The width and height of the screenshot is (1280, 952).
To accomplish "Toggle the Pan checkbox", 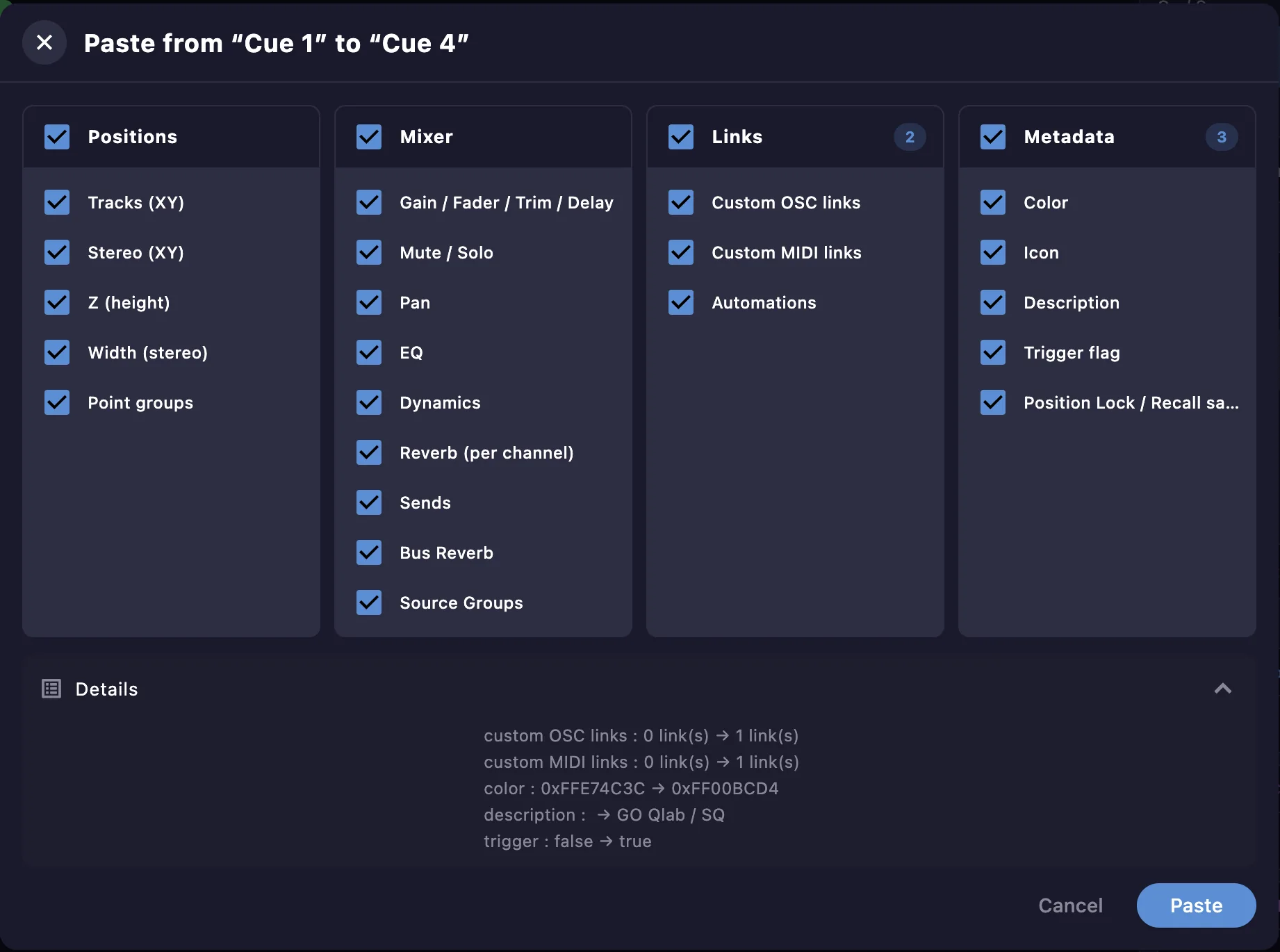I will (x=369, y=302).
